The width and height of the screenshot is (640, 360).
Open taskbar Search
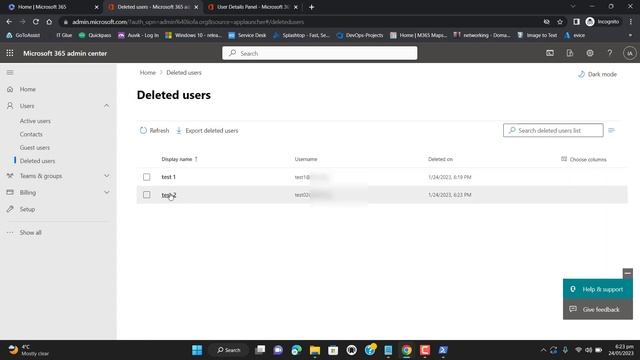pos(229,350)
